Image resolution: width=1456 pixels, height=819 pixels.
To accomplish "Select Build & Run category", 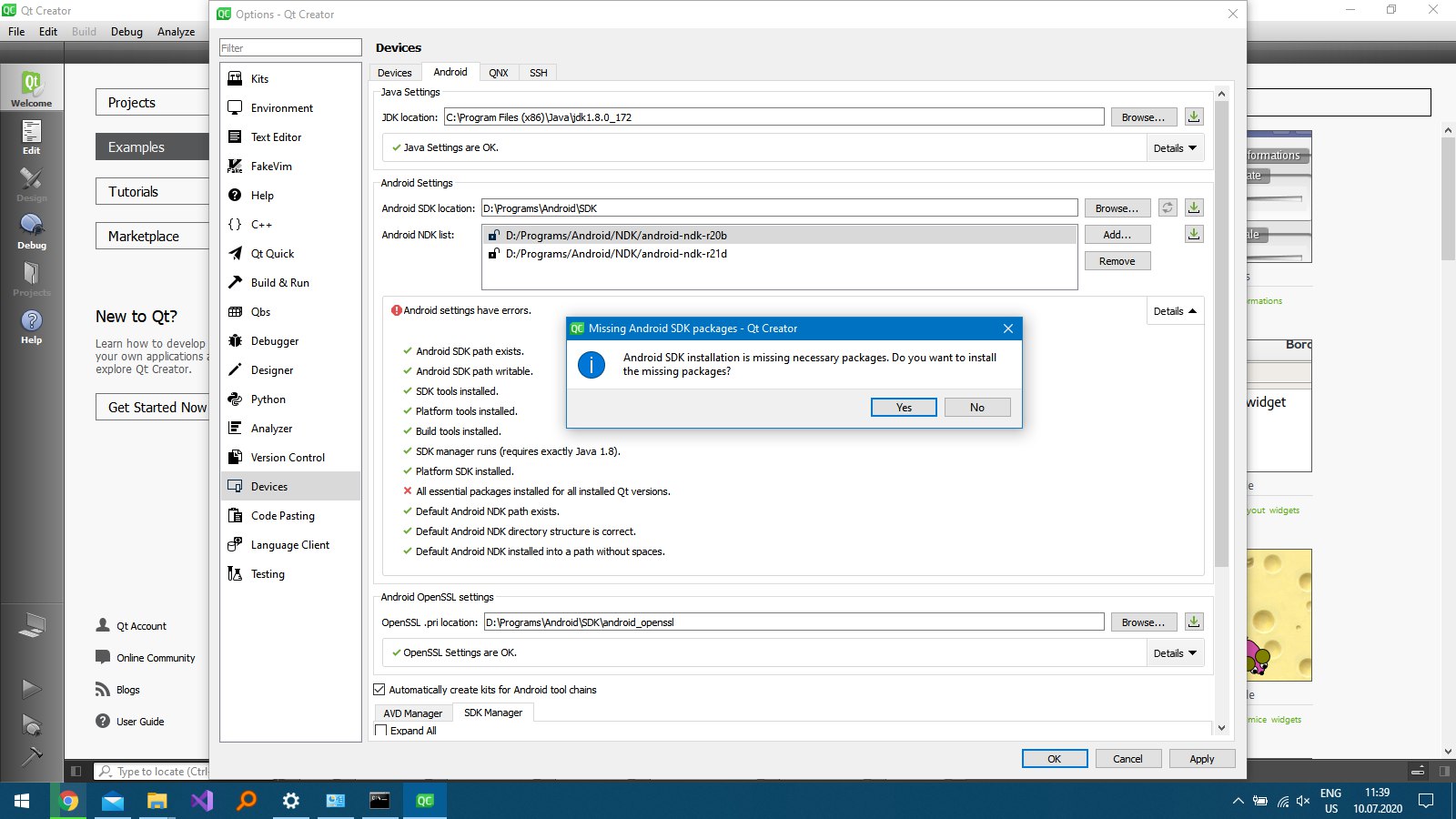I will click(x=290, y=283).
